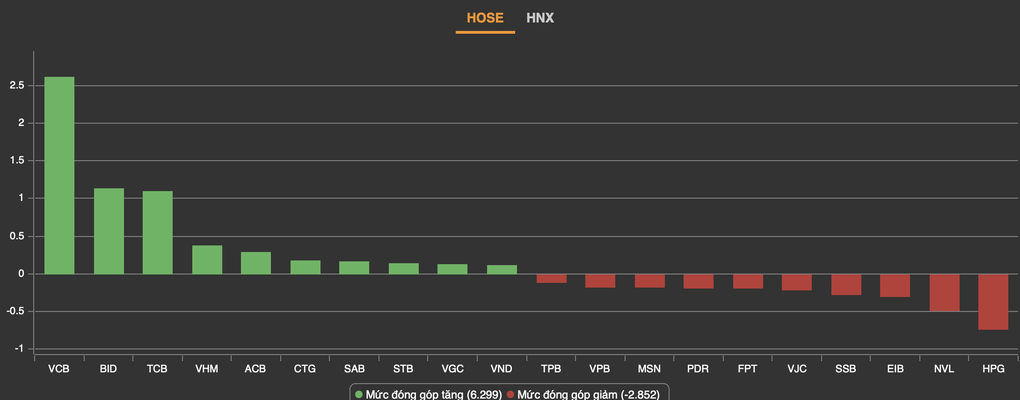
Task: Click the red VJC bar
Action: 796,282
